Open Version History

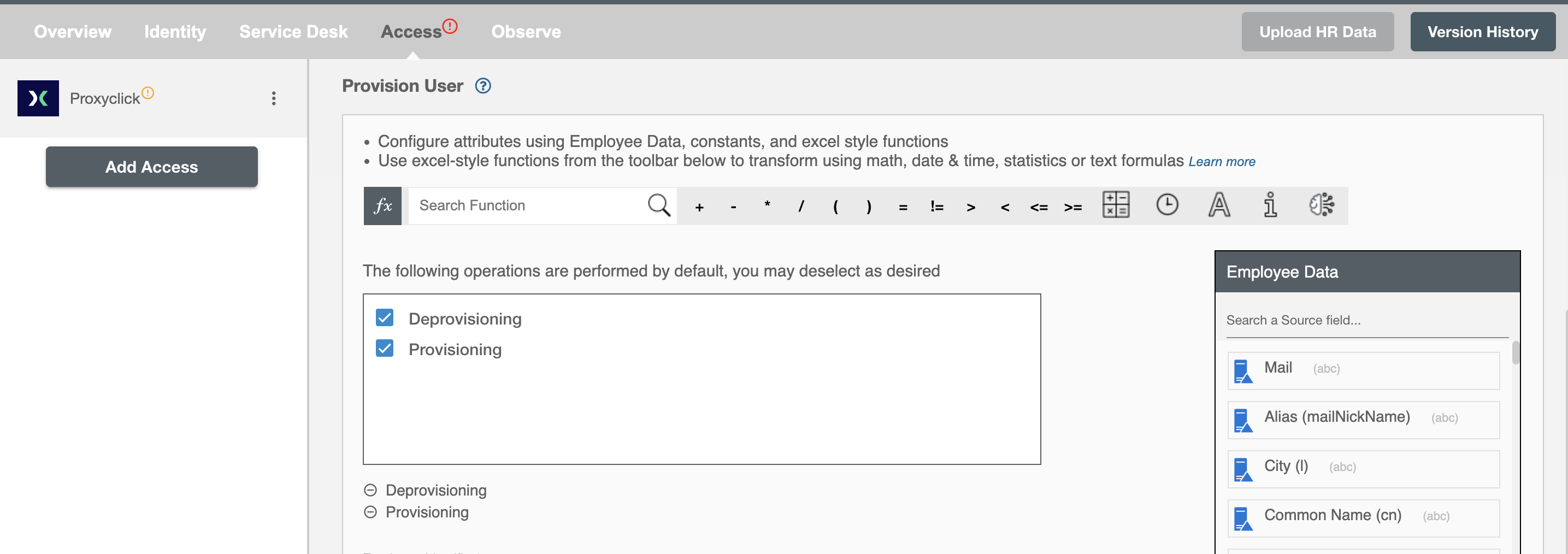1483,32
